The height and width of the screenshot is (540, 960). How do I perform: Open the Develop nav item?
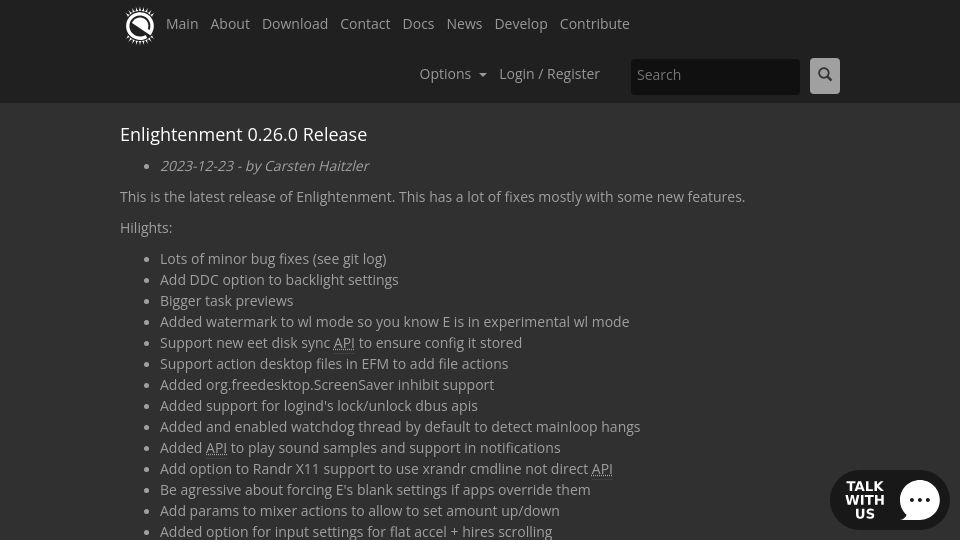pos(520,24)
